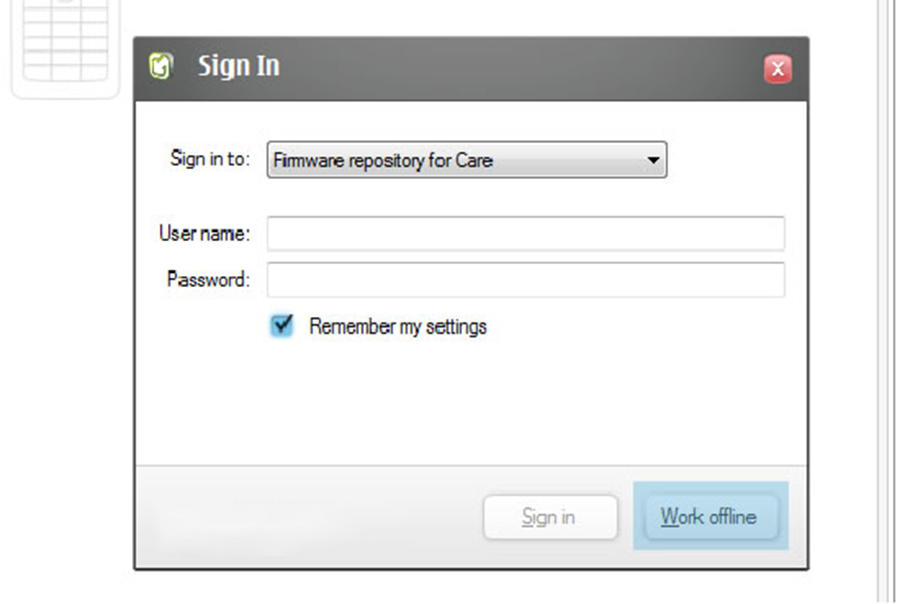Click the 'Remember my settings' label text
Viewport: 900px width, 604px height.
point(398,327)
